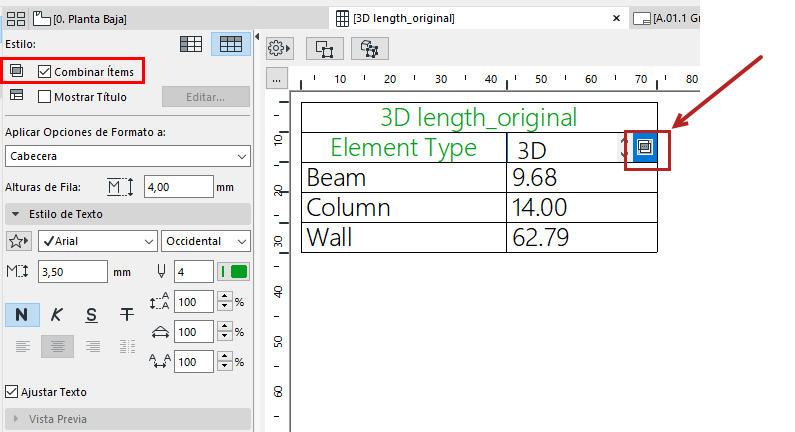This screenshot has height=432, width=795.
Task: Apply bold (N) text style
Action: click(22, 314)
